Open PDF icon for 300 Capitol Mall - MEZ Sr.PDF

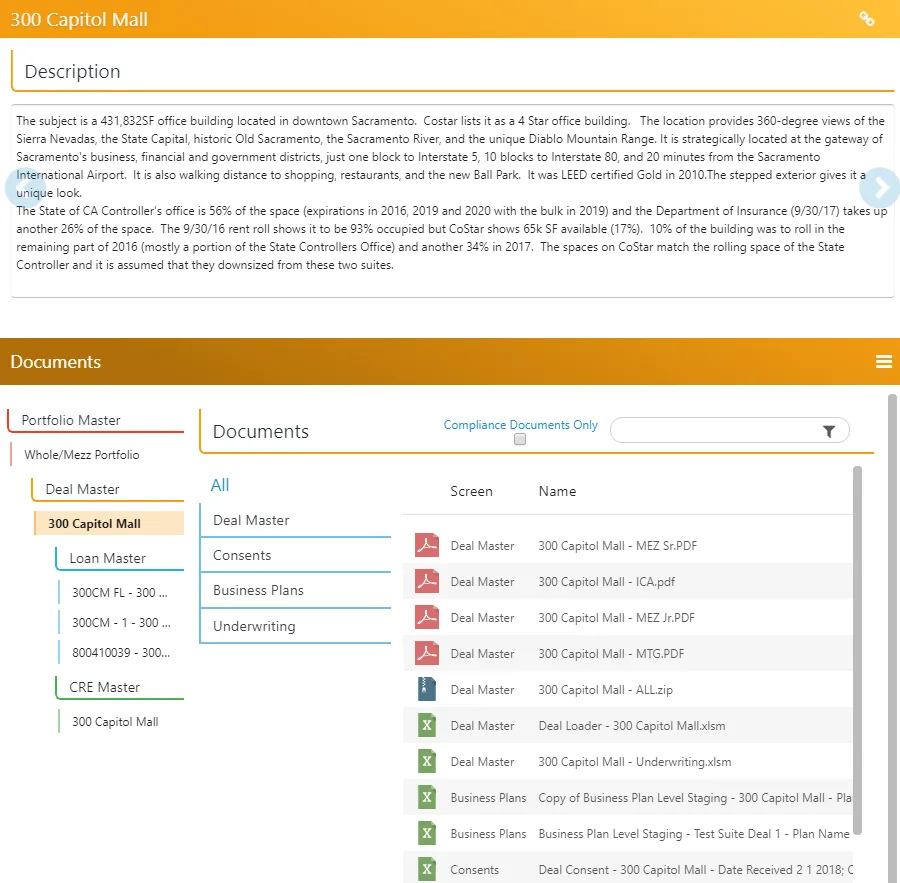(426, 545)
